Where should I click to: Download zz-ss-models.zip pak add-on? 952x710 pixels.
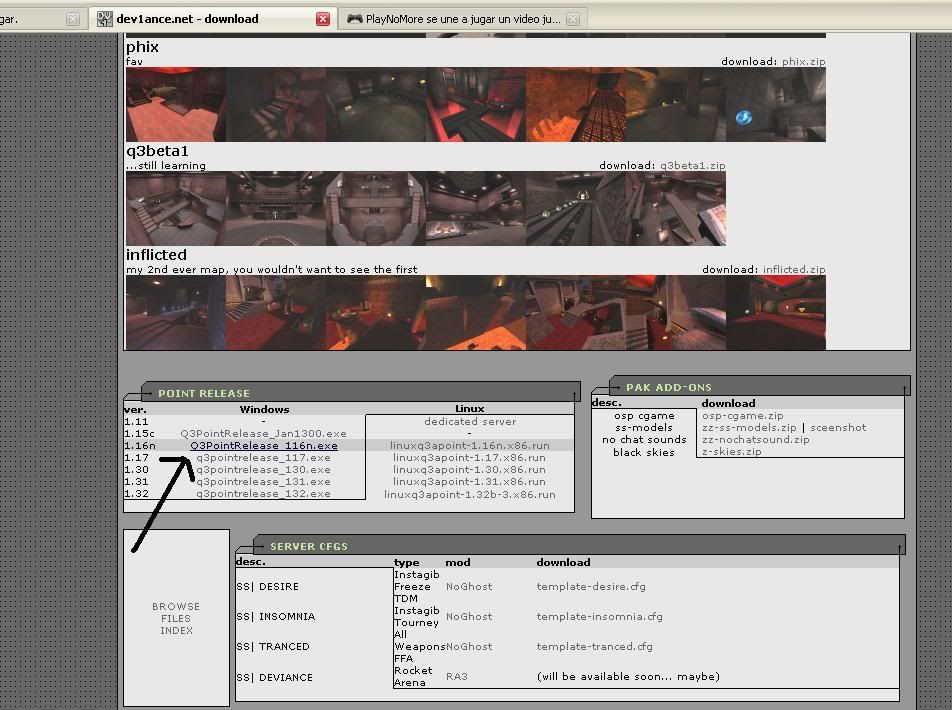[x=749, y=428]
